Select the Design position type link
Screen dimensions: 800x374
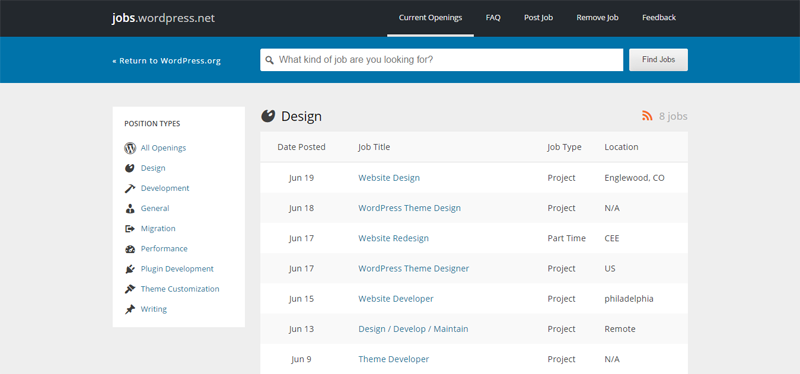click(x=153, y=168)
